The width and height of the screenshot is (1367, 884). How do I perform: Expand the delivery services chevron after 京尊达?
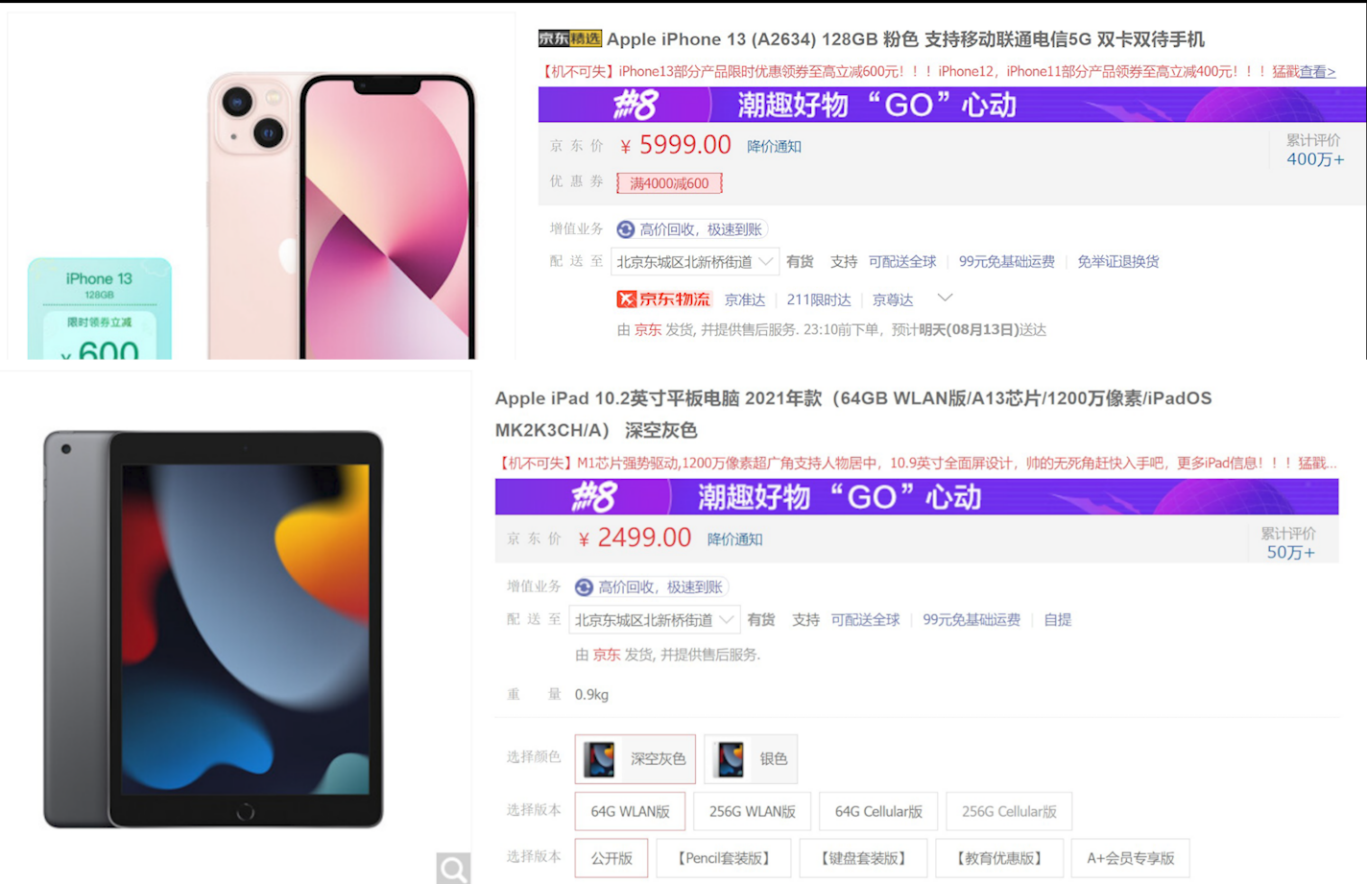click(x=944, y=298)
